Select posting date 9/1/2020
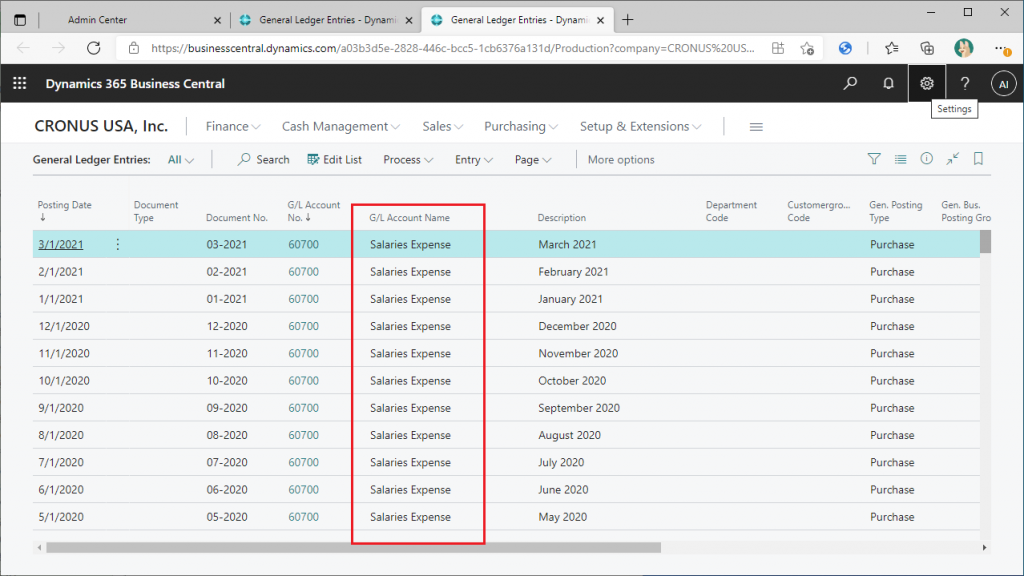This screenshot has width=1024, height=576. (x=61, y=408)
